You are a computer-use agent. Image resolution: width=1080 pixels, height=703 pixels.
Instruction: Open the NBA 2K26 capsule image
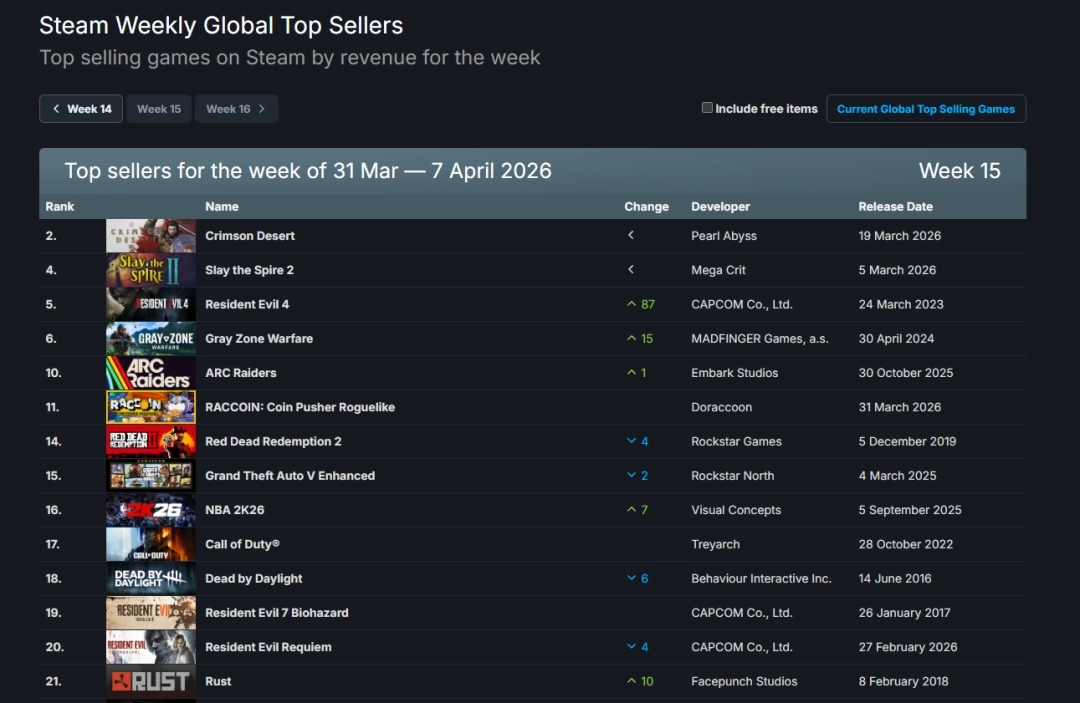click(151, 510)
